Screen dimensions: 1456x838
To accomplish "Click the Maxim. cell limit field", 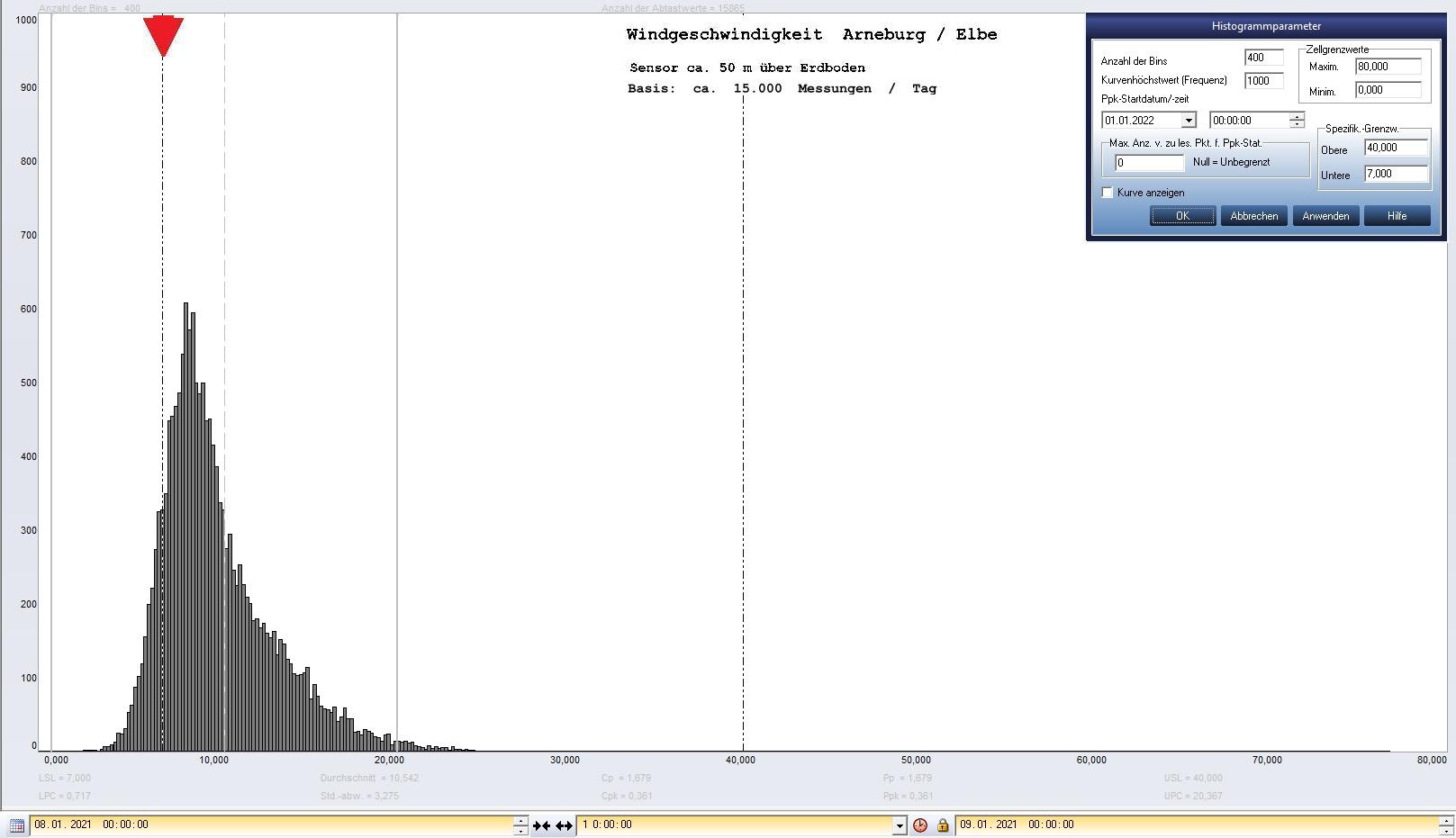I will tap(1388, 67).
